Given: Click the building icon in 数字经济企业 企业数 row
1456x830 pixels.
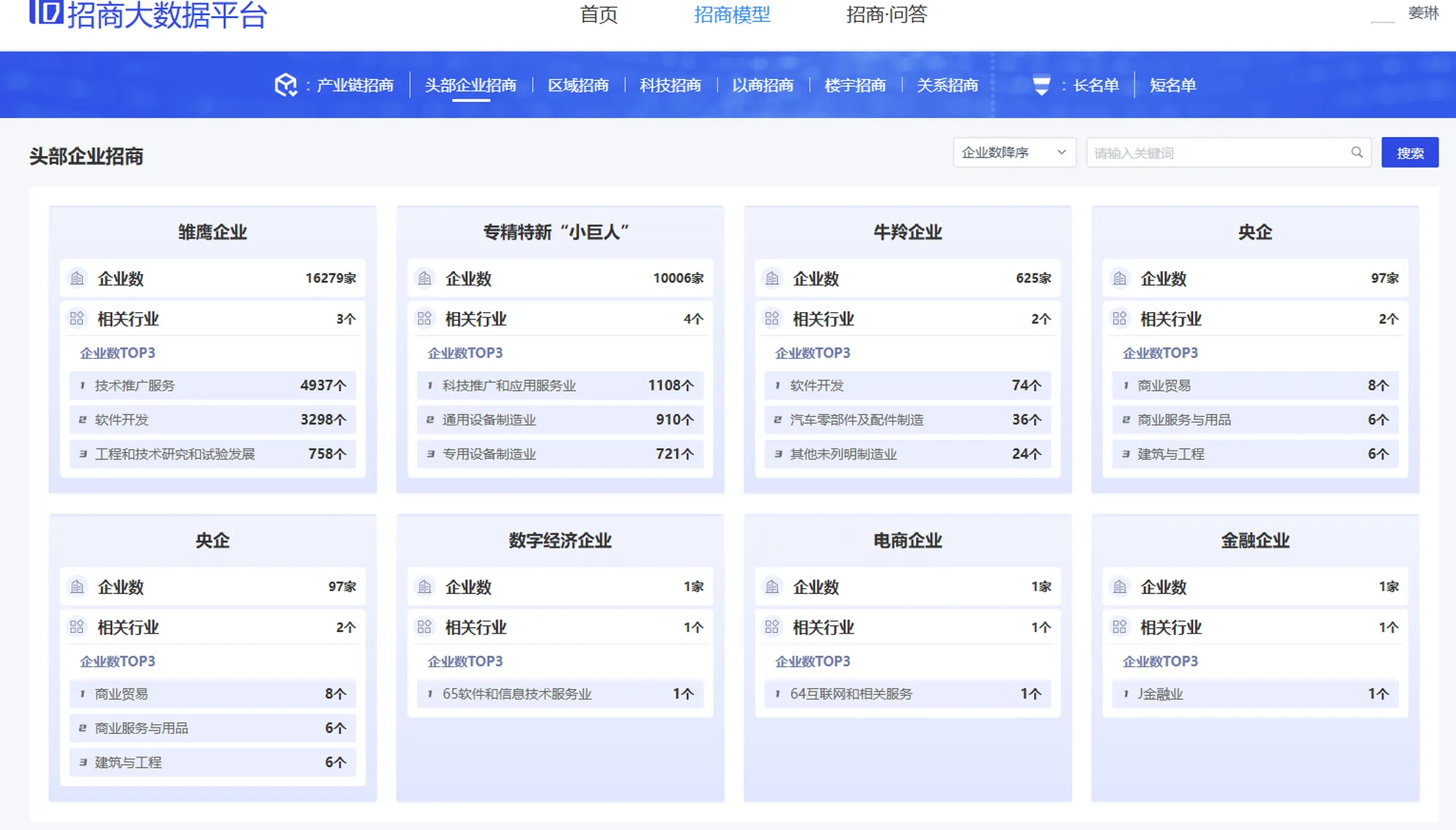Looking at the screenshot, I should click(x=424, y=587).
